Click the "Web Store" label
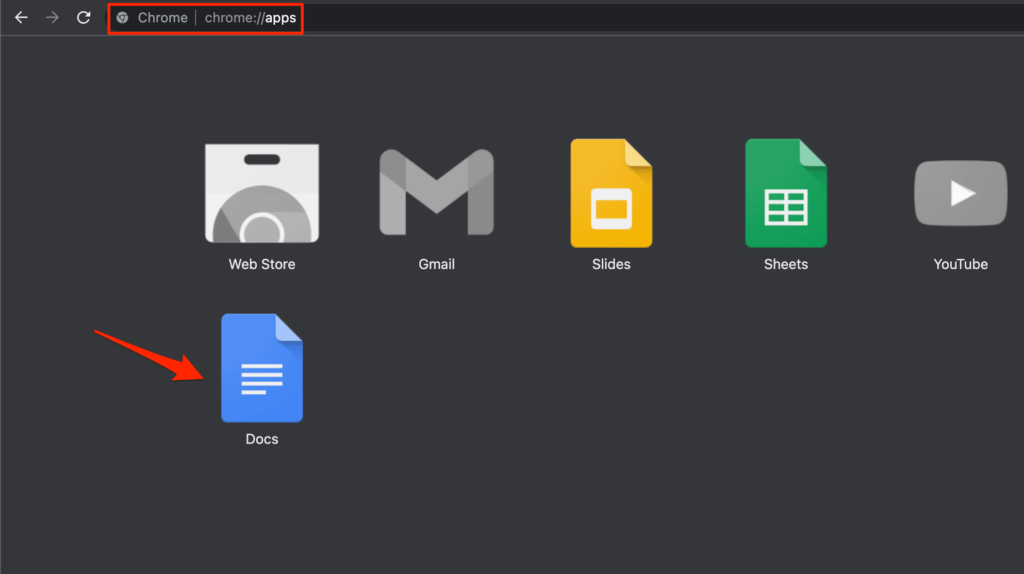 (262, 264)
